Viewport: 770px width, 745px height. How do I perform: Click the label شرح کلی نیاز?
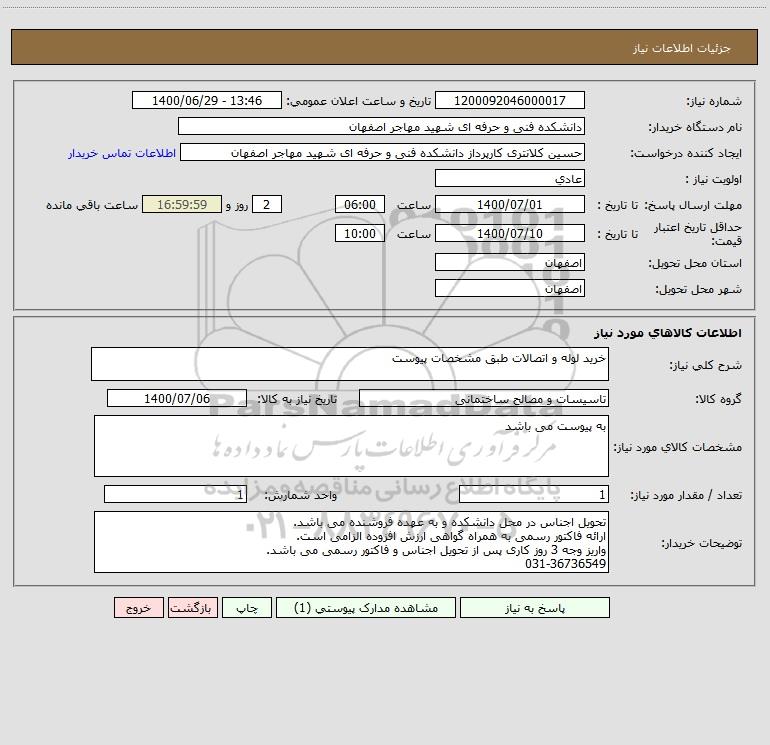(x=706, y=365)
